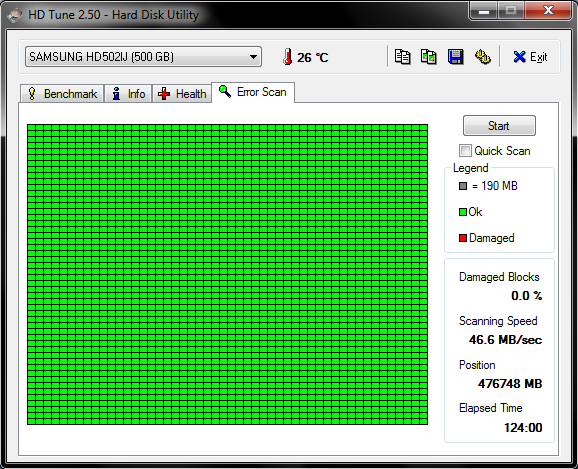Click the copy screenshot to clipboard icon
The height and width of the screenshot is (469, 578).
[429, 57]
